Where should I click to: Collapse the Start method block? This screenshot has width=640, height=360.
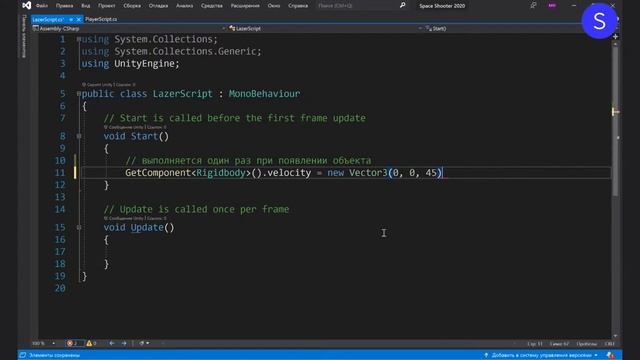pyautogui.click(x=79, y=136)
